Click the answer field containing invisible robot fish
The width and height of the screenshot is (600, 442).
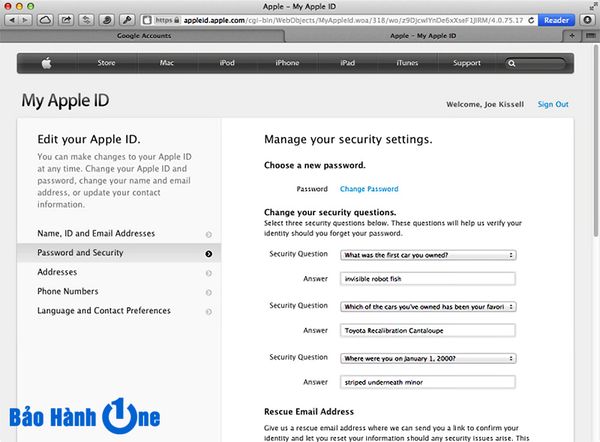tap(427, 279)
